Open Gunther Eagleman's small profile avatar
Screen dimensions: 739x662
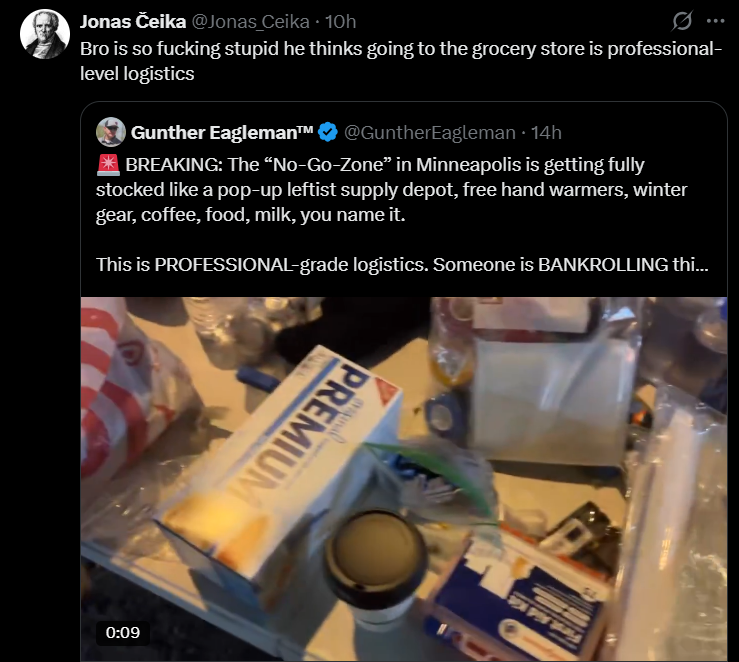pyautogui.click(x=111, y=132)
